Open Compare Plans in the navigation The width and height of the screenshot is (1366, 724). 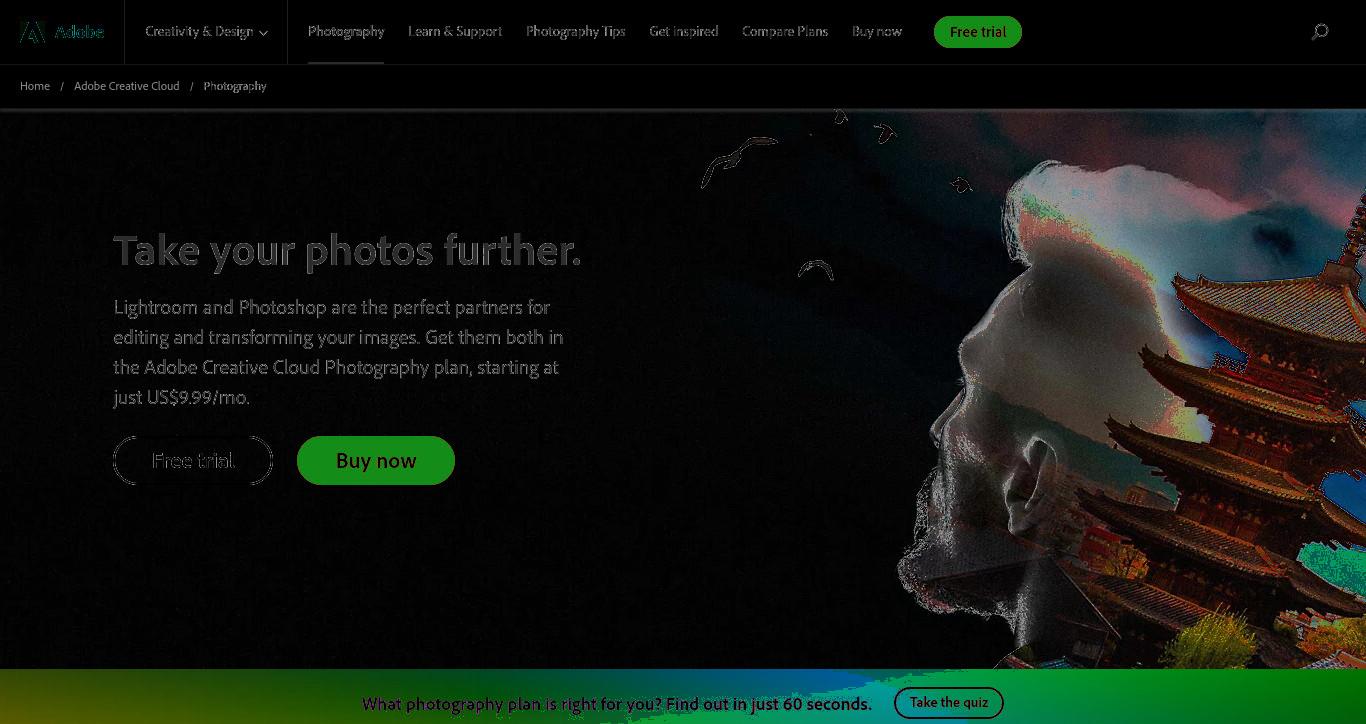[x=785, y=32]
